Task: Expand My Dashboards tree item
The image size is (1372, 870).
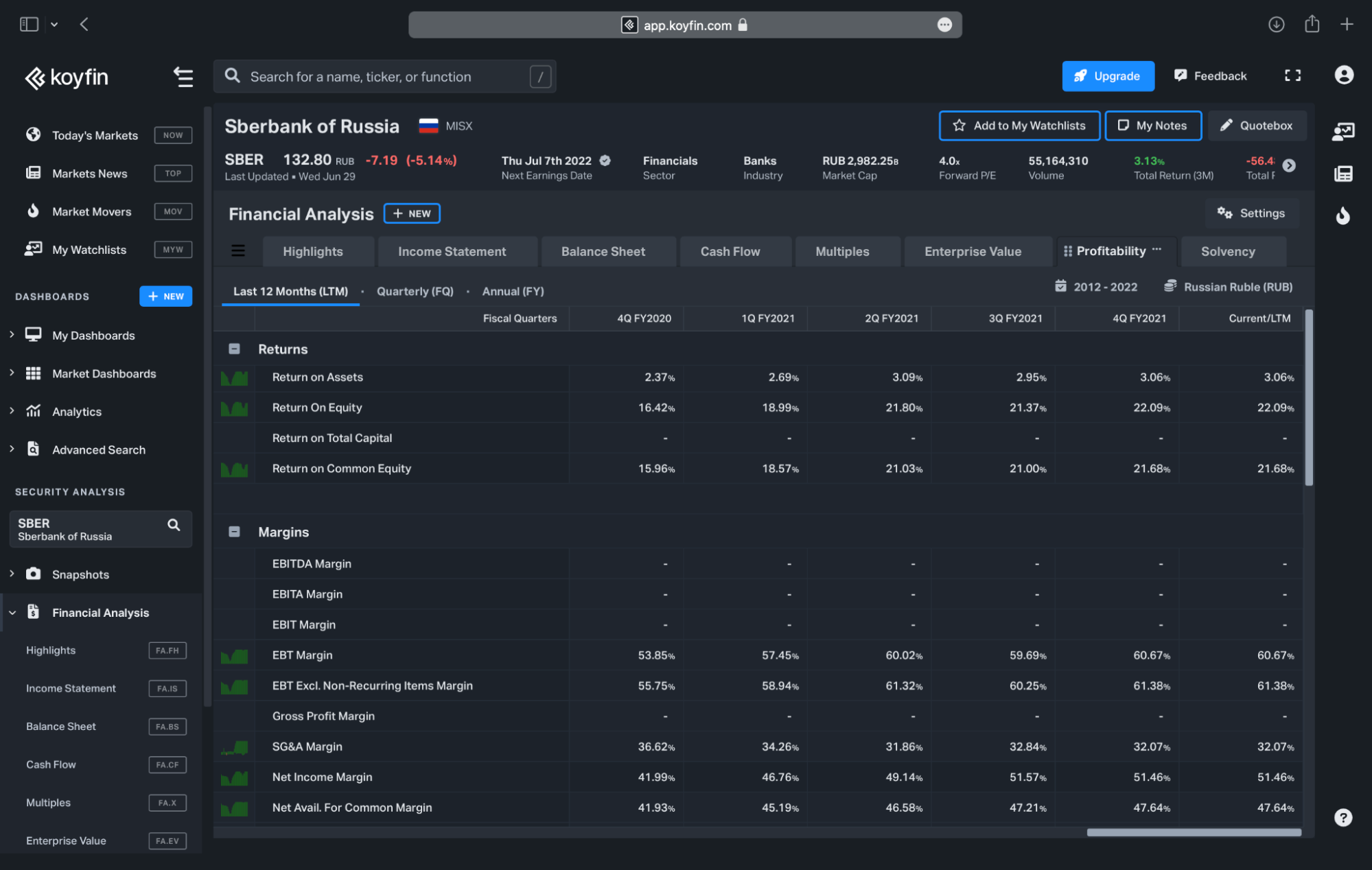Action: [x=12, y=334]
